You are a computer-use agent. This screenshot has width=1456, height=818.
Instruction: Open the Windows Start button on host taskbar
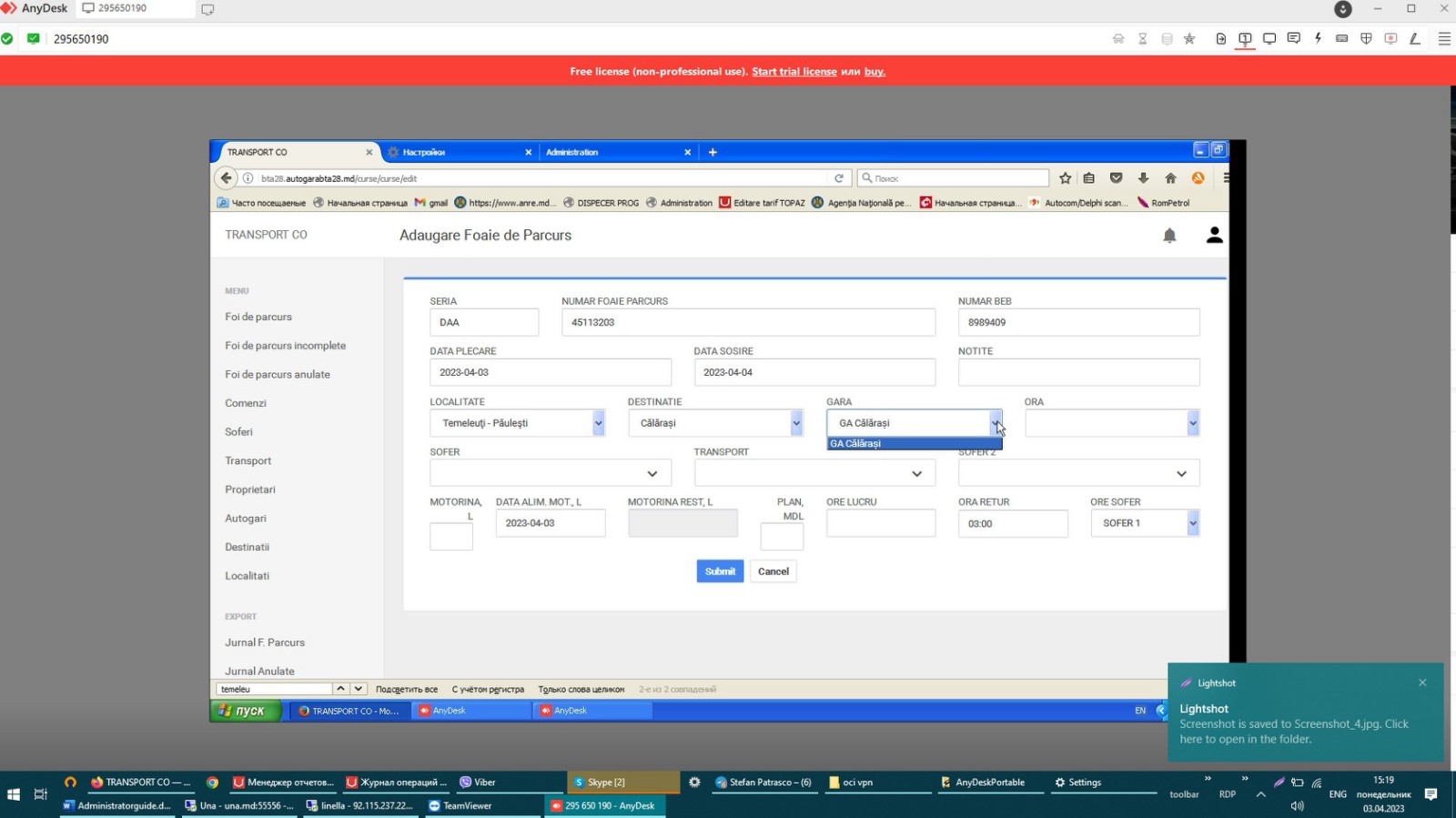coord(14,794)
